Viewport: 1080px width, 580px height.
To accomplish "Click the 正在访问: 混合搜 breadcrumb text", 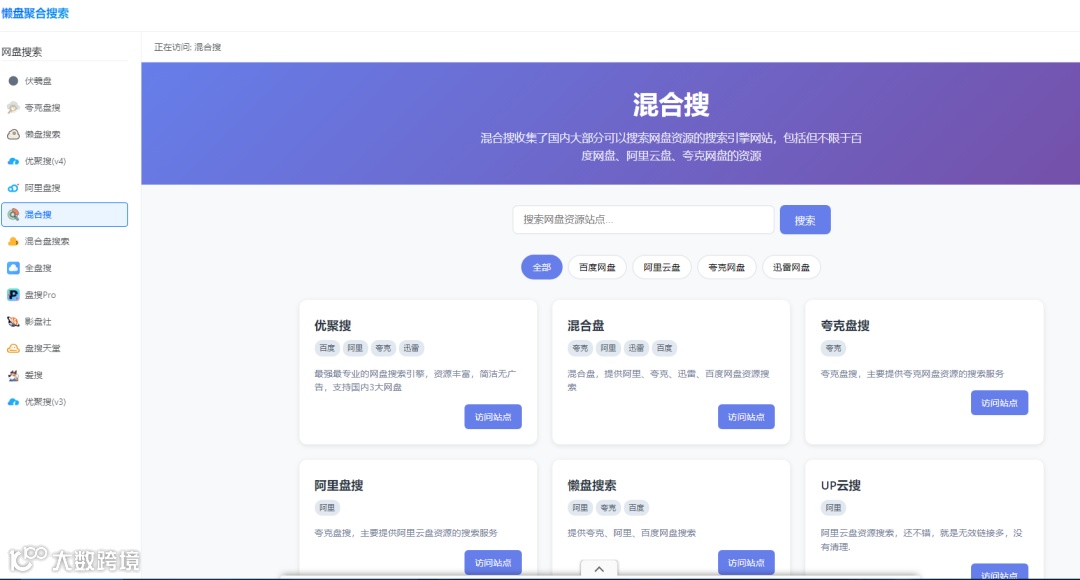I will (187, 48).
